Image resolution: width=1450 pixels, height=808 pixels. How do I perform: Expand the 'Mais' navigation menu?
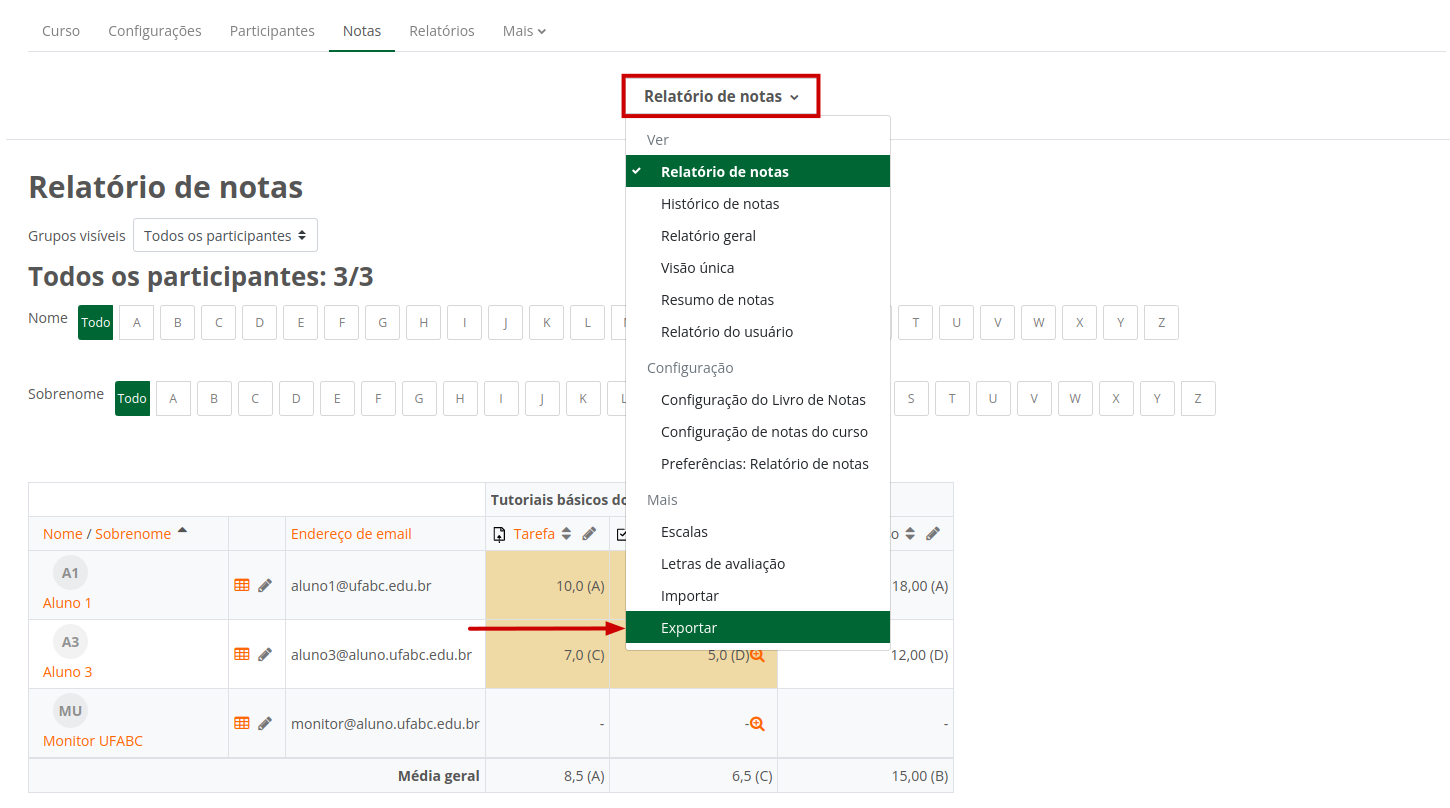[x=524, y=31]
